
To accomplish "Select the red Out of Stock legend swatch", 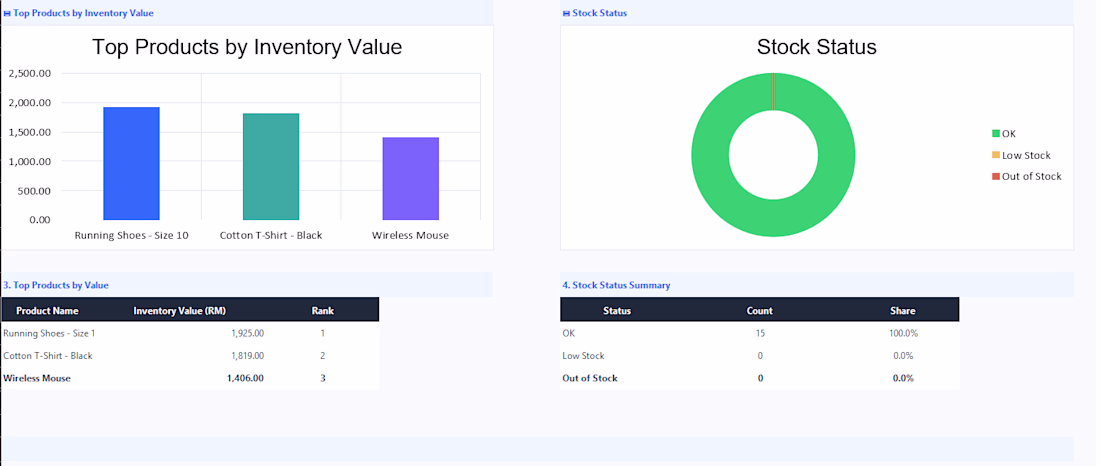I will tap(995, 177).
